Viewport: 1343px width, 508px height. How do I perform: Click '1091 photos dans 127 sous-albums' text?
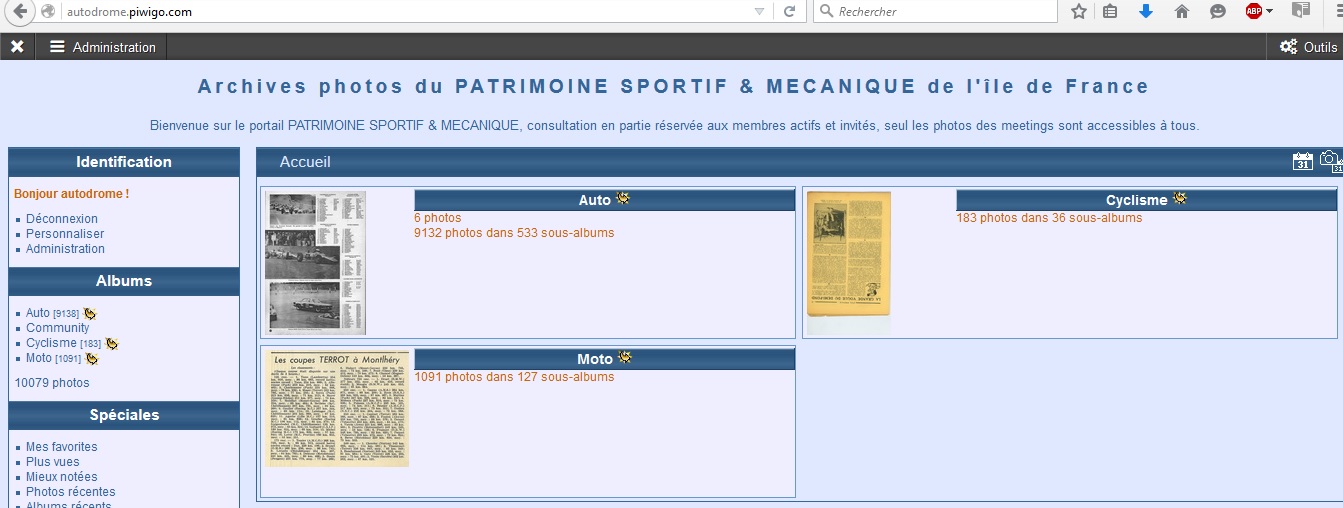click(514, 377)
